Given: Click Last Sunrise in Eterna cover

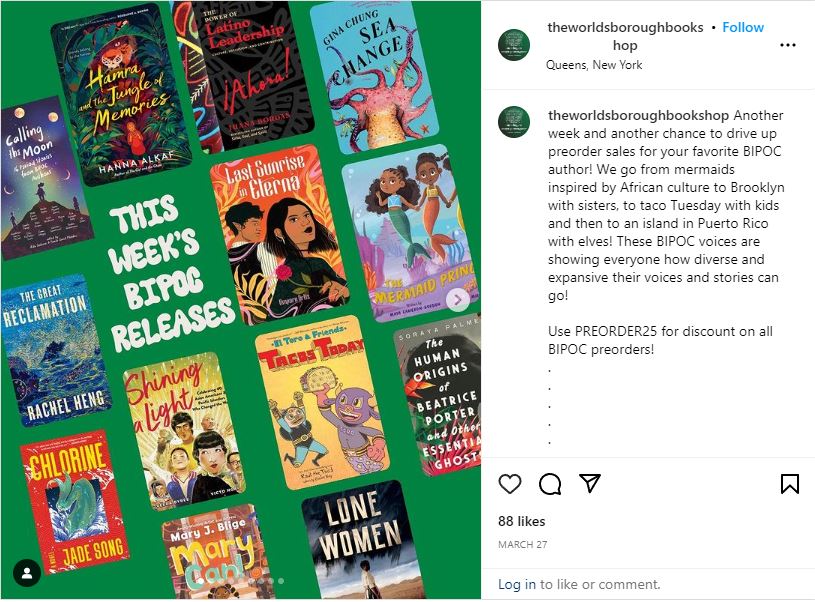Looking at the screenshot, I should (x=281, y=234).
